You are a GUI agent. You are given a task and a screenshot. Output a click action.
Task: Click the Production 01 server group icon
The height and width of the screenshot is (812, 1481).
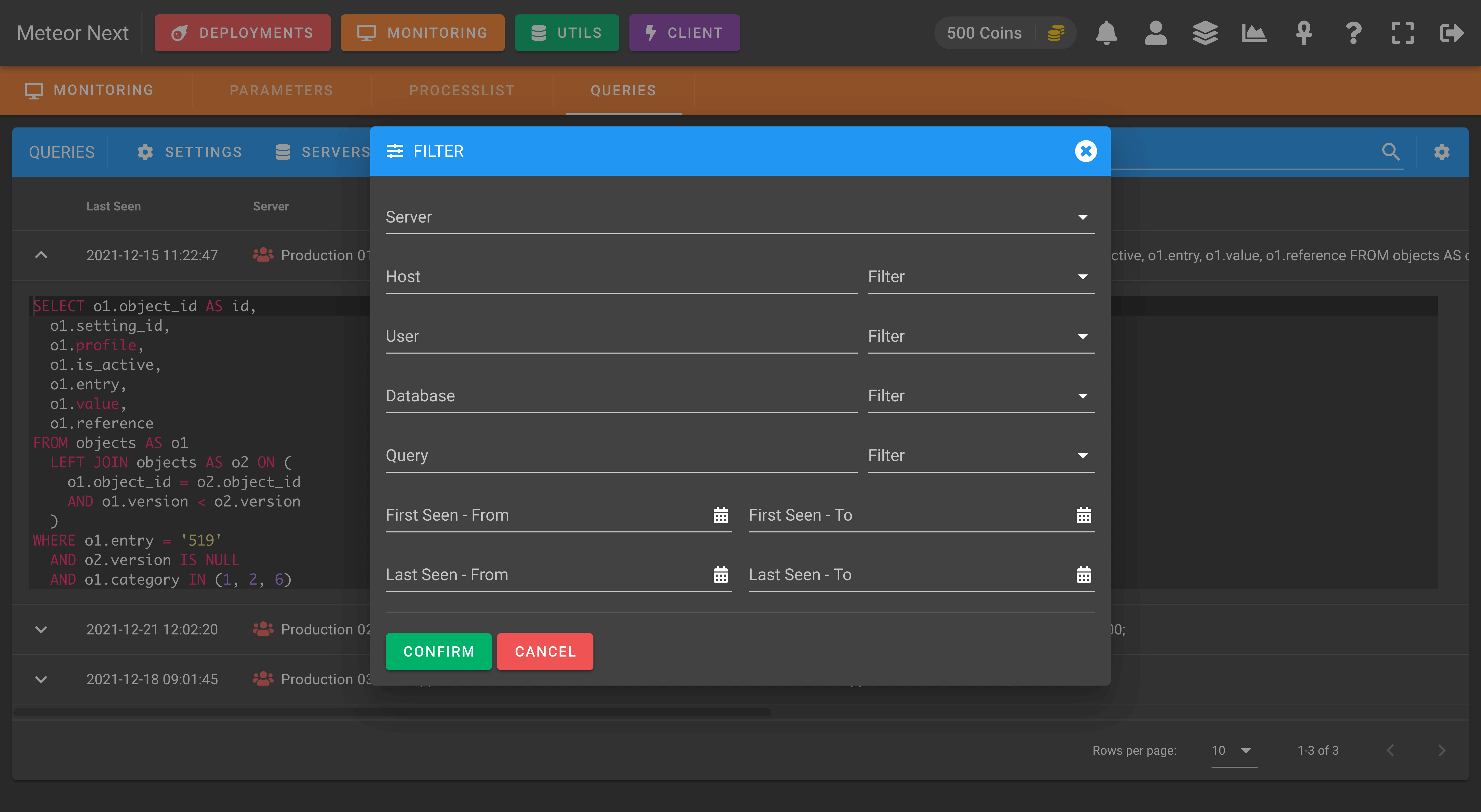click(x=263, y=255)
